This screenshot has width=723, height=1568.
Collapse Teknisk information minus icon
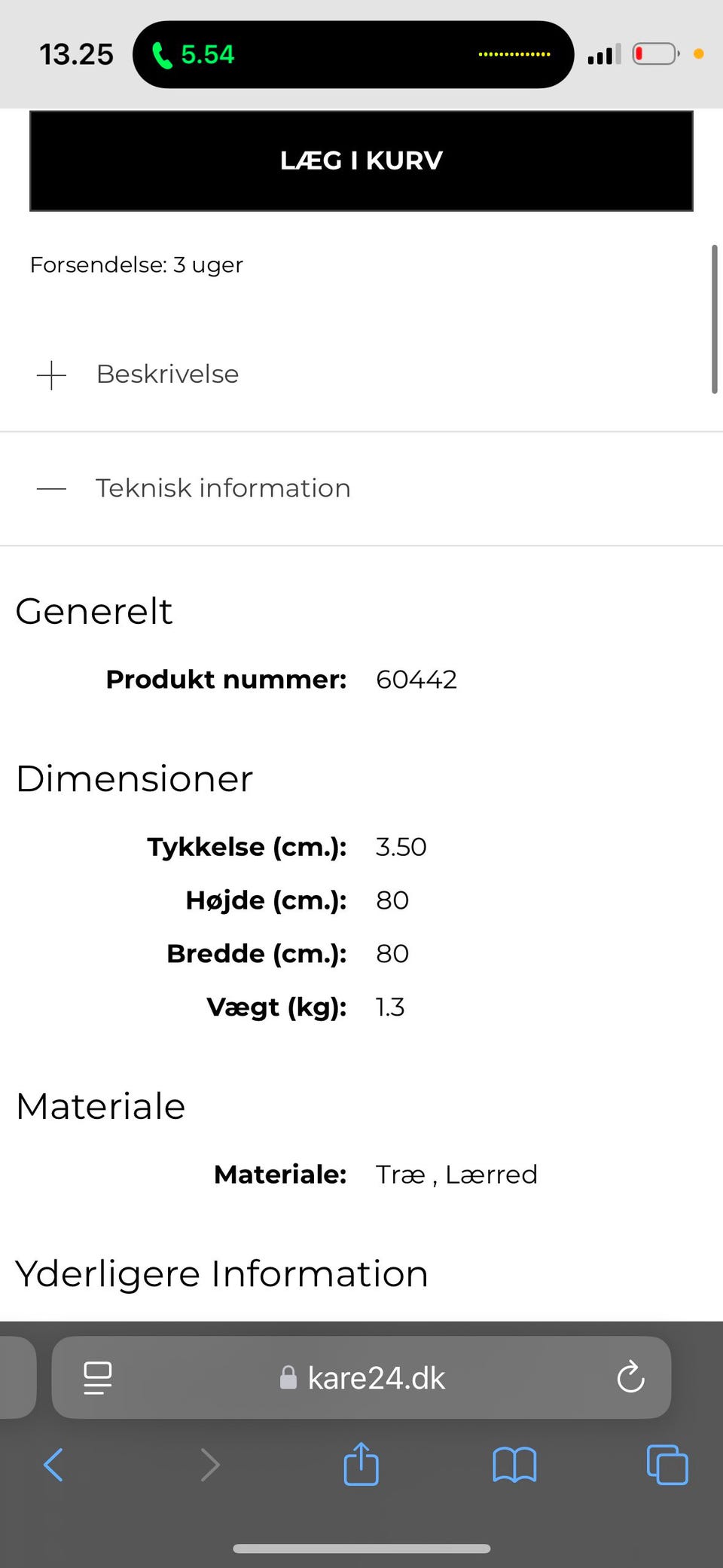(52, 489)
